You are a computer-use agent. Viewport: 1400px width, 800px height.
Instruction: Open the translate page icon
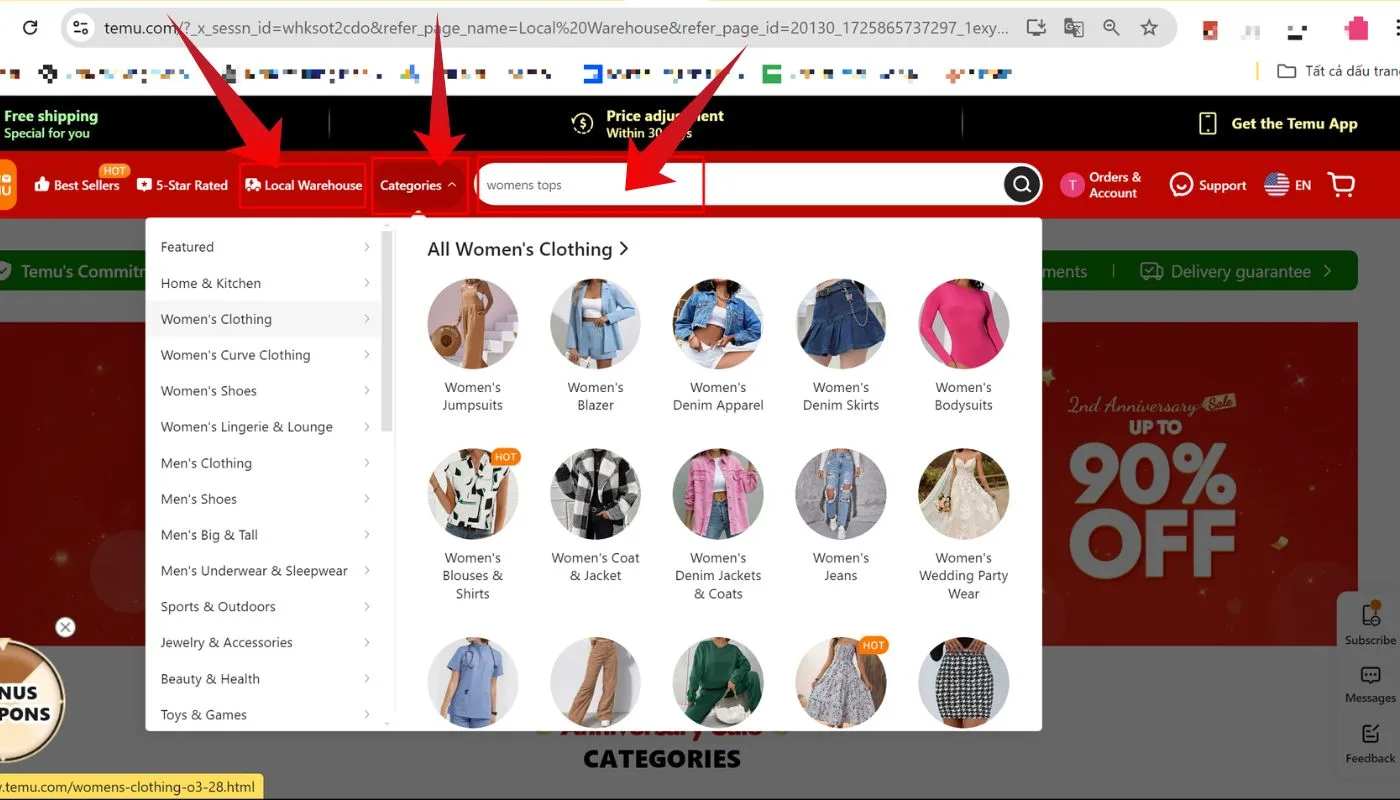tap(1074, 28)
